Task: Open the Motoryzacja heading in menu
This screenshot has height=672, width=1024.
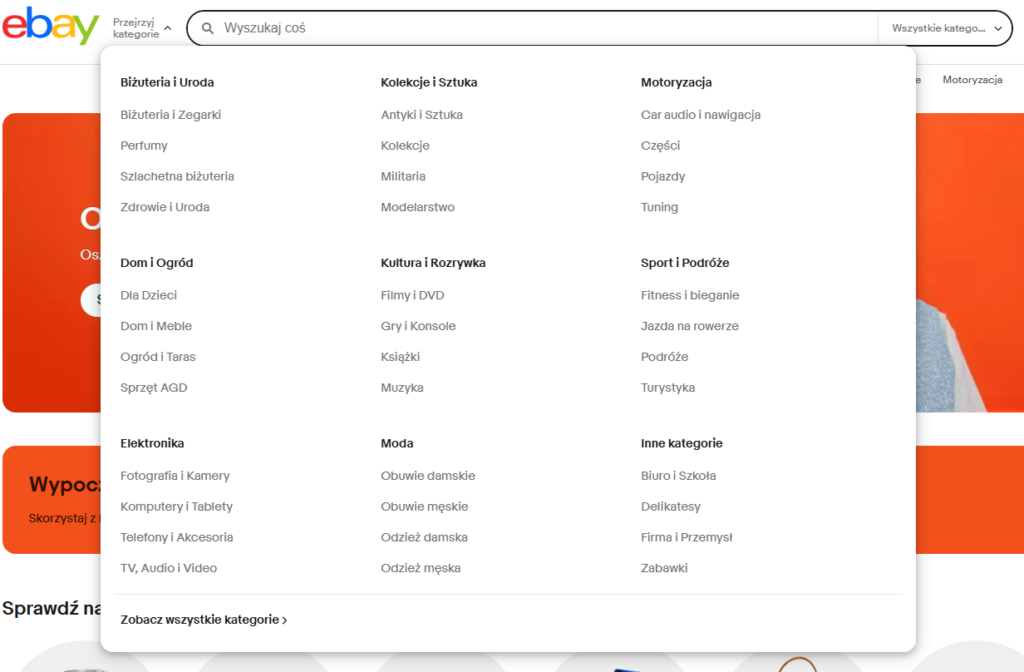Action: 676,83
